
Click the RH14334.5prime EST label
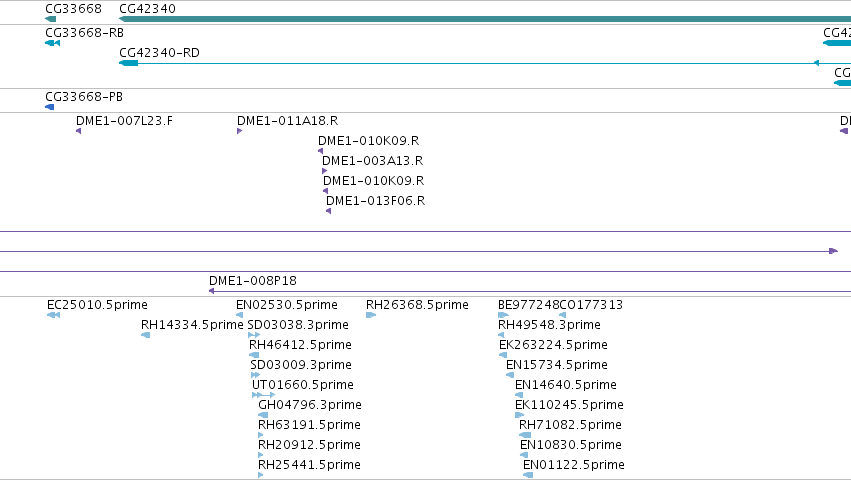[192, 325]
